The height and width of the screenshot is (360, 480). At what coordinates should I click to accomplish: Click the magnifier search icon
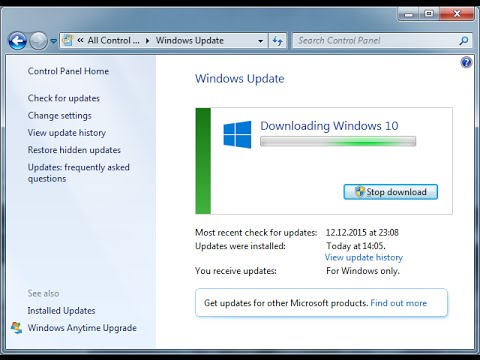[x=464, y=41]
